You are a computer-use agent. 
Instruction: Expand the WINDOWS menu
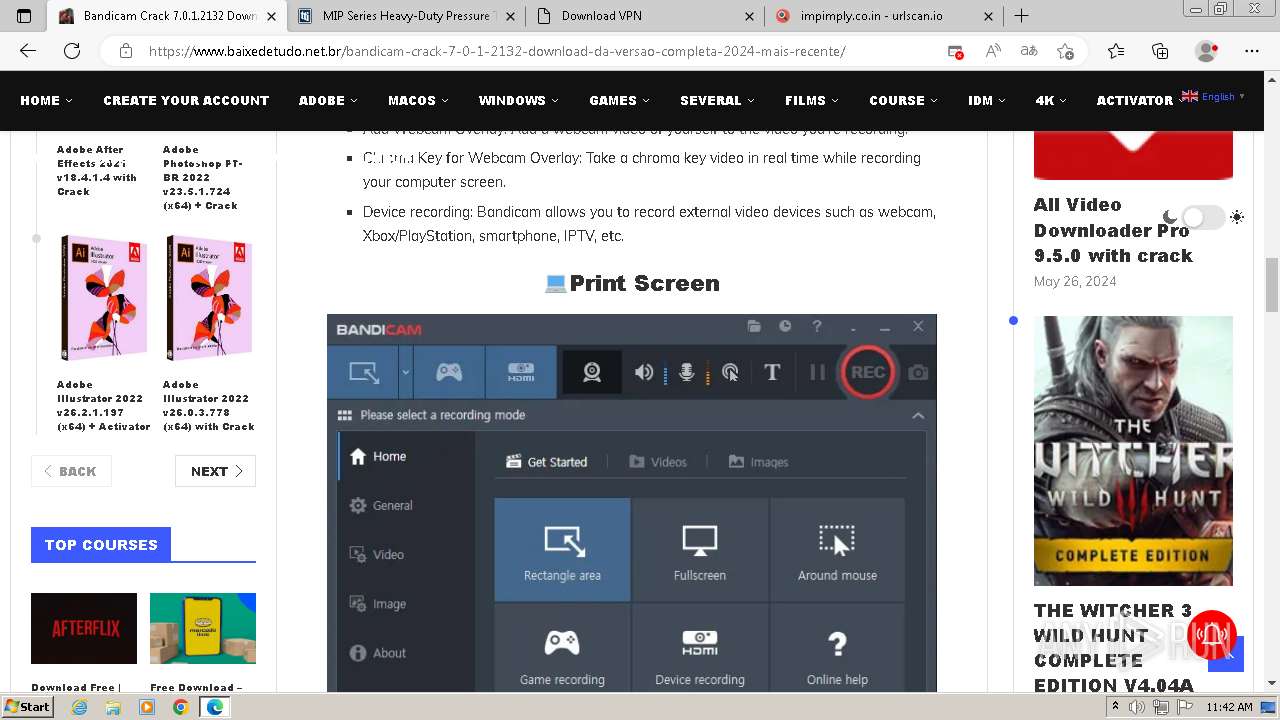click(518, 100)
